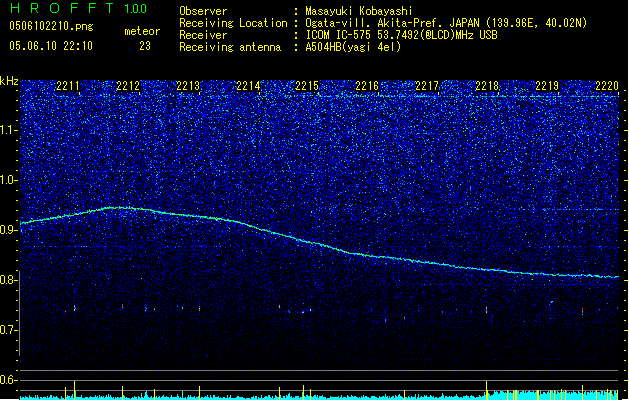Click the kHz axis unit label
Image resolution: width=629 pixels, height=400 pixels.
(x=9, y=81)
